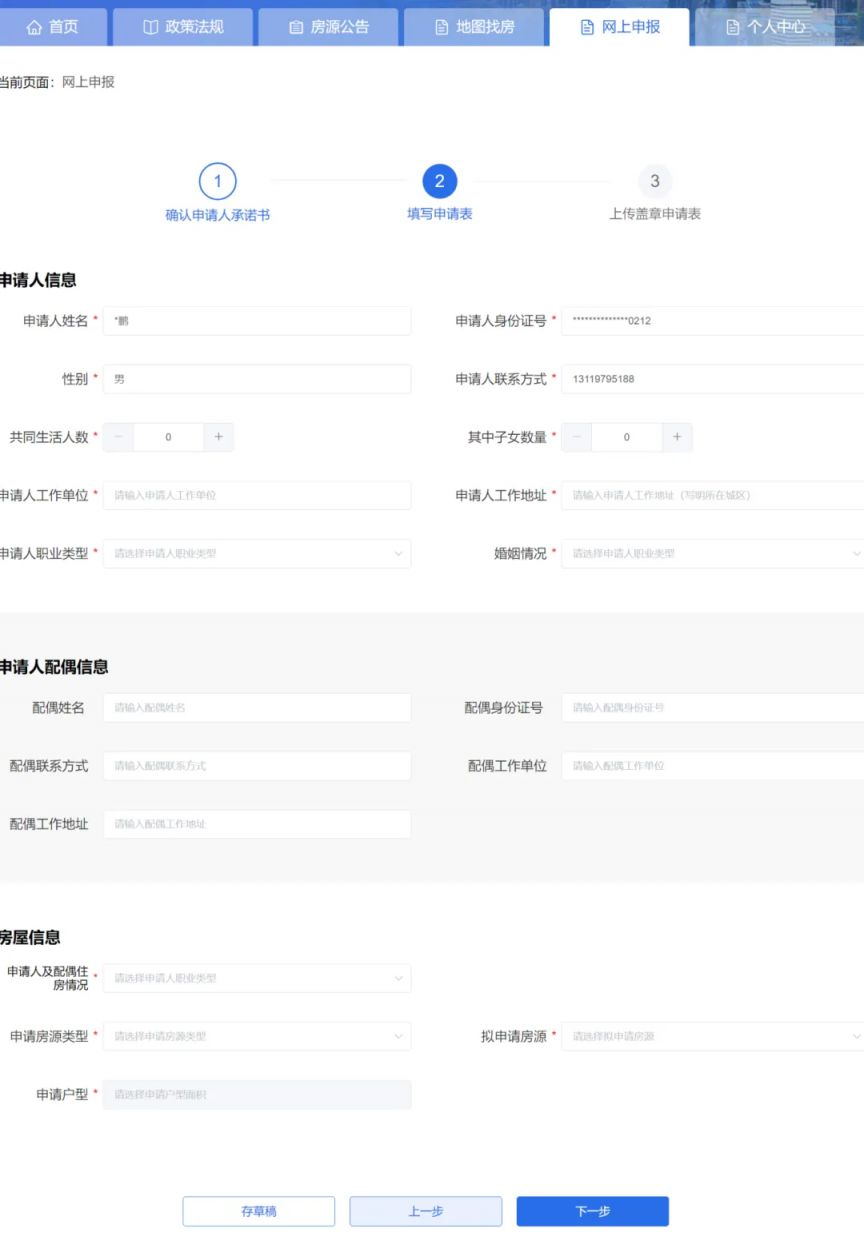Switch to the 房源公告 tab

coord(329,27)
